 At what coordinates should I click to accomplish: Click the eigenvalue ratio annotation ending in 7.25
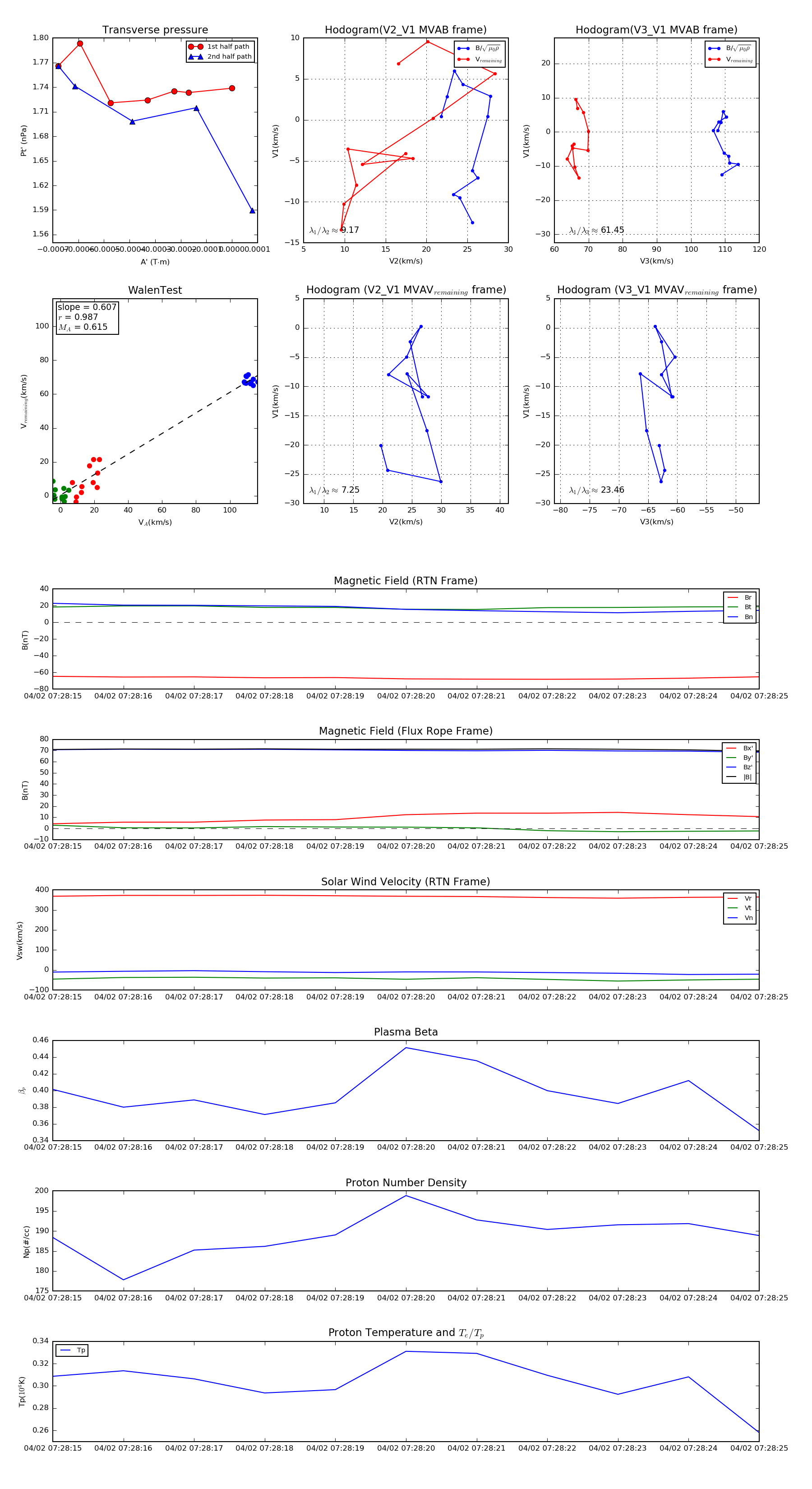(334, 490)
